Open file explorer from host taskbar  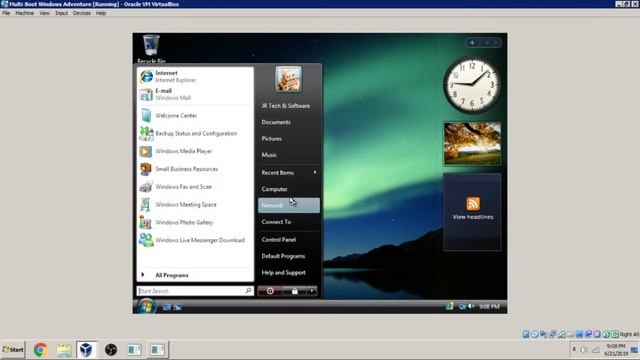pyautogui.click(x=64, y=350)
